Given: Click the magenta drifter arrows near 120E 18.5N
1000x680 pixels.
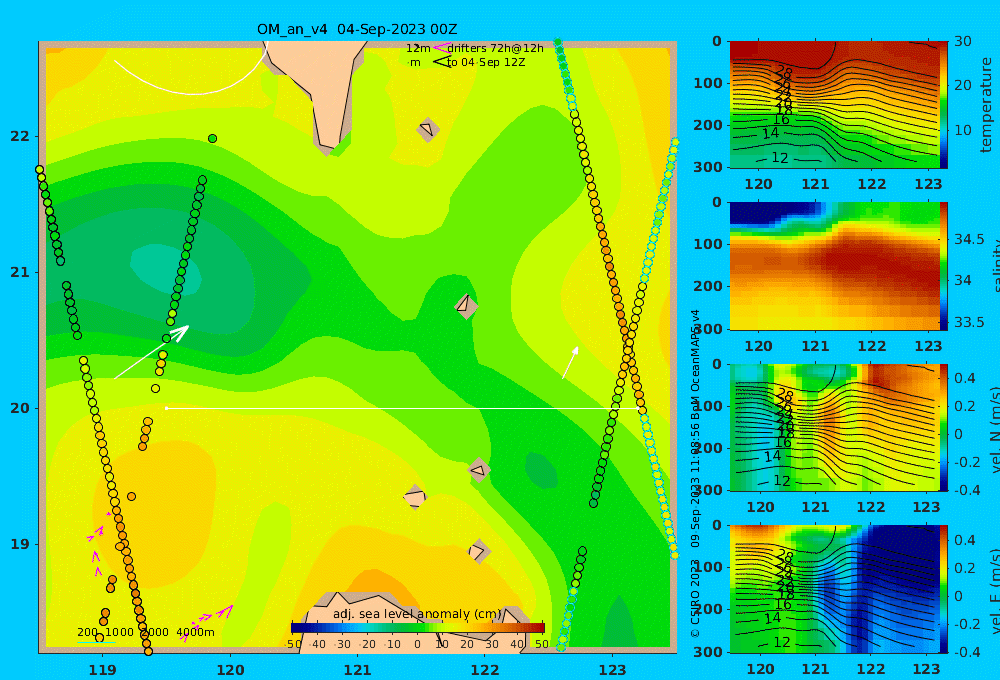Looking at the screenshot, I should [207, 621].
